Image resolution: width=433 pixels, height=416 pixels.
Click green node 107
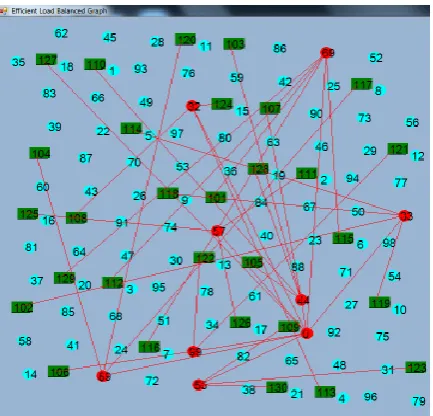(270, 109)
